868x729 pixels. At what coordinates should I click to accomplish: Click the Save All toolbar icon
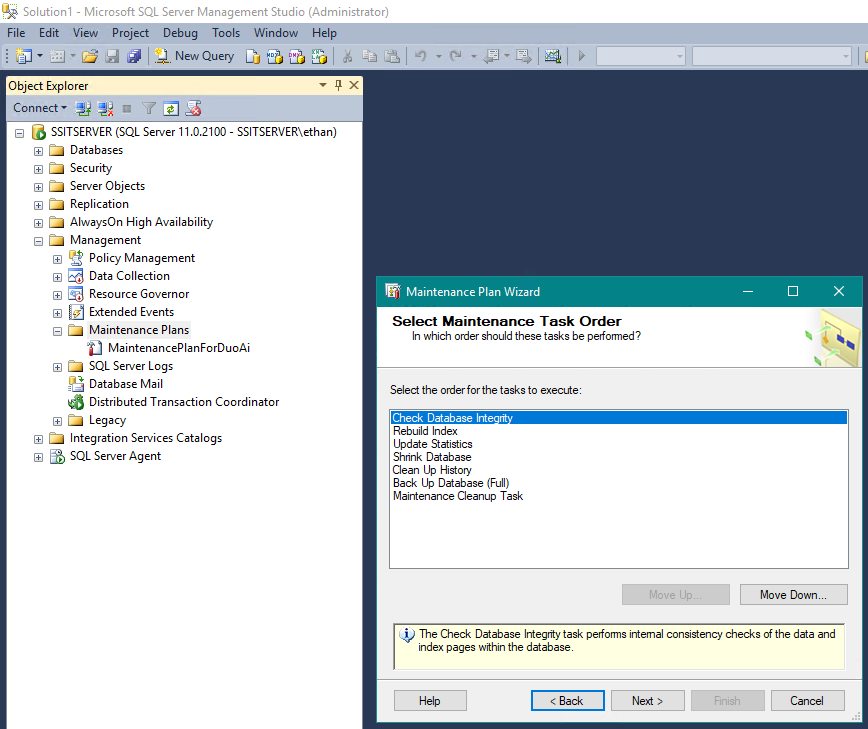[x=134, y=56]
